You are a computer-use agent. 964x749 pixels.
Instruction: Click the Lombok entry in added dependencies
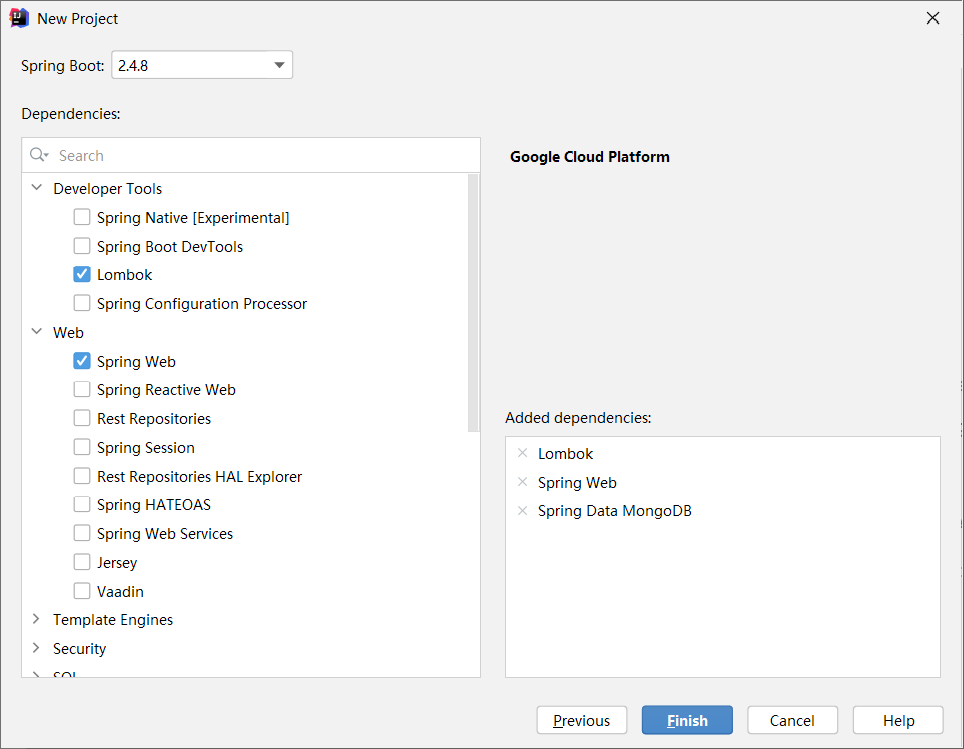pyautogui.click(x=565, y=454)
